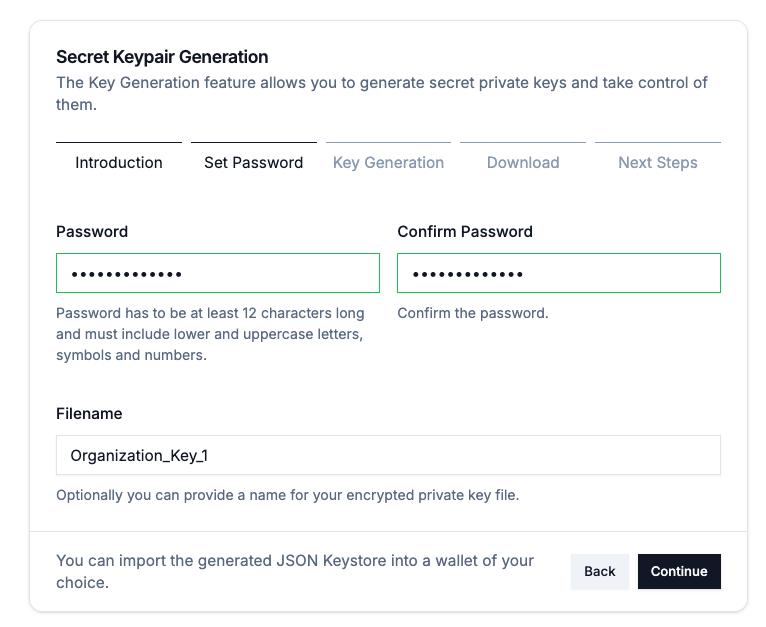Click the password requirements hint text
Image resolution: width=766 pixels, height=627 pixels.
click(210, 334)
